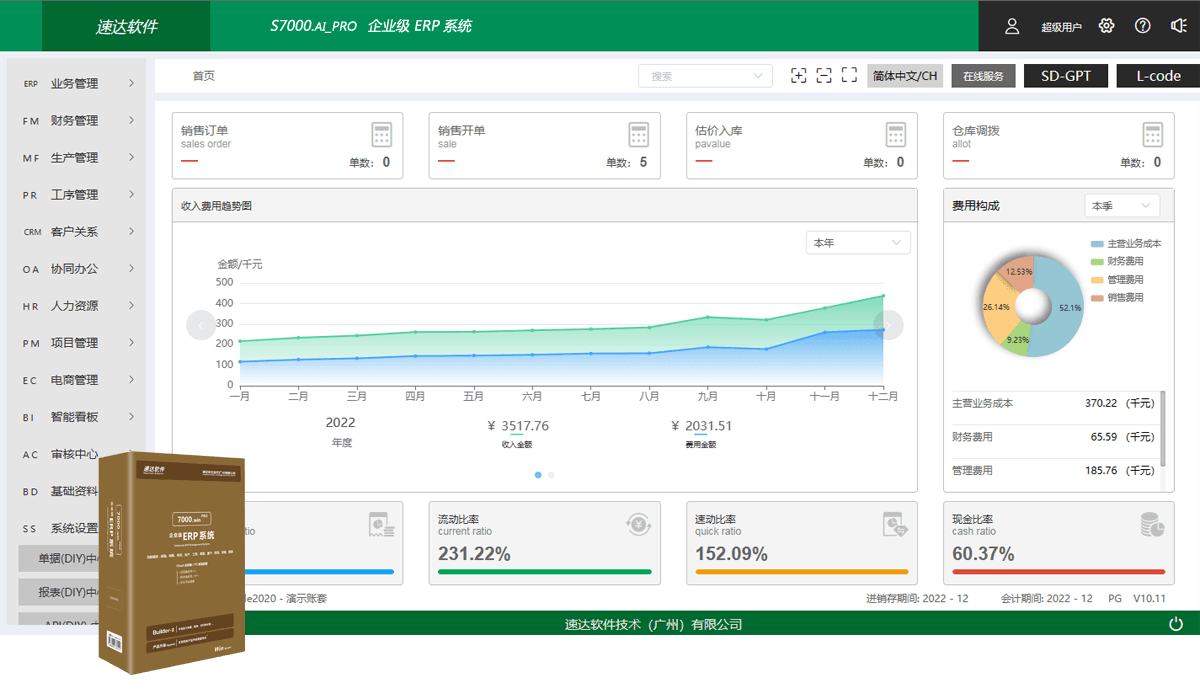Launch SD-GPT from the top bar
Viewport: 1200px width, 700px height.
click(x=1065, y=75)
